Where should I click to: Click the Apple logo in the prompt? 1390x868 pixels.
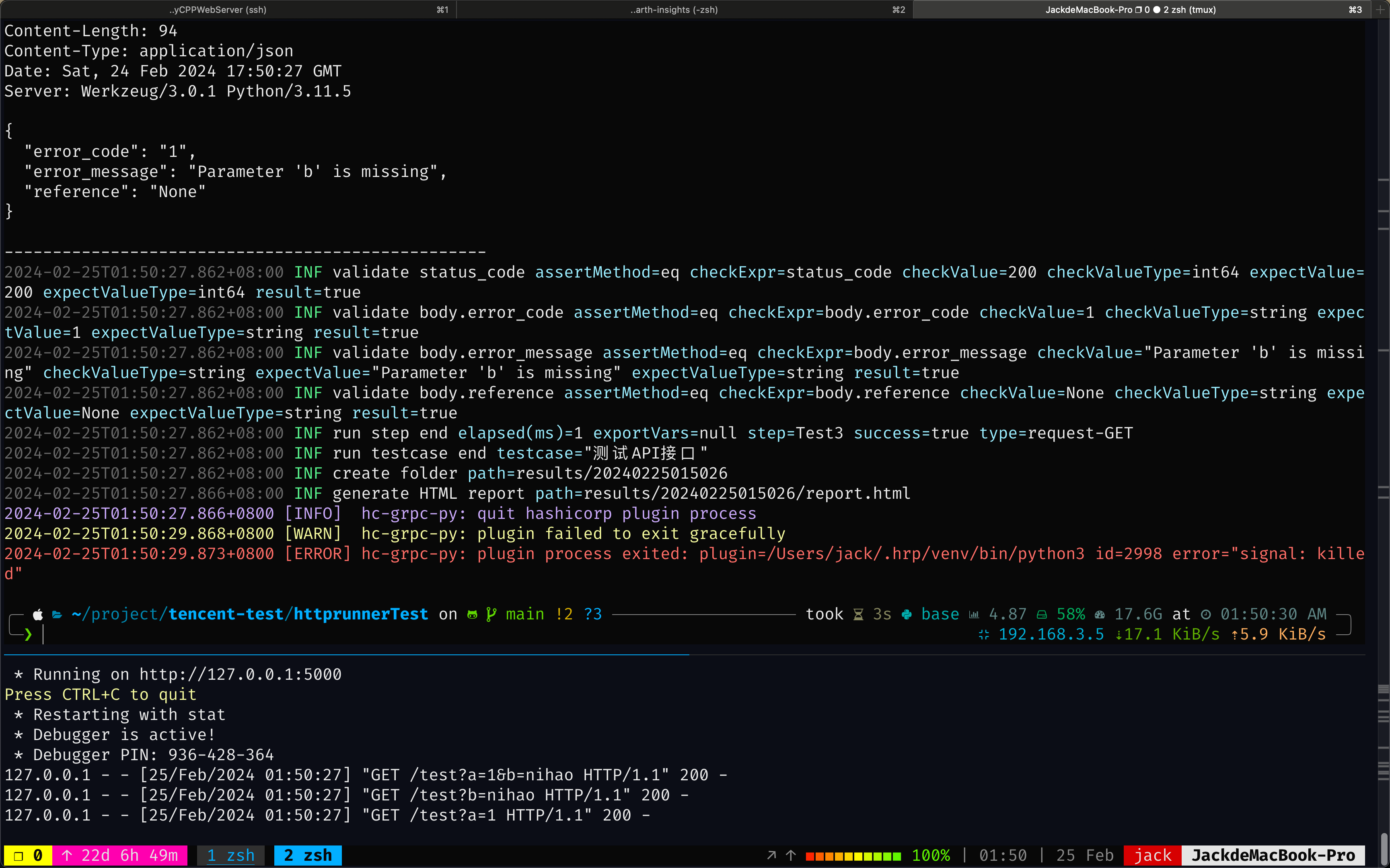point(38,615)
